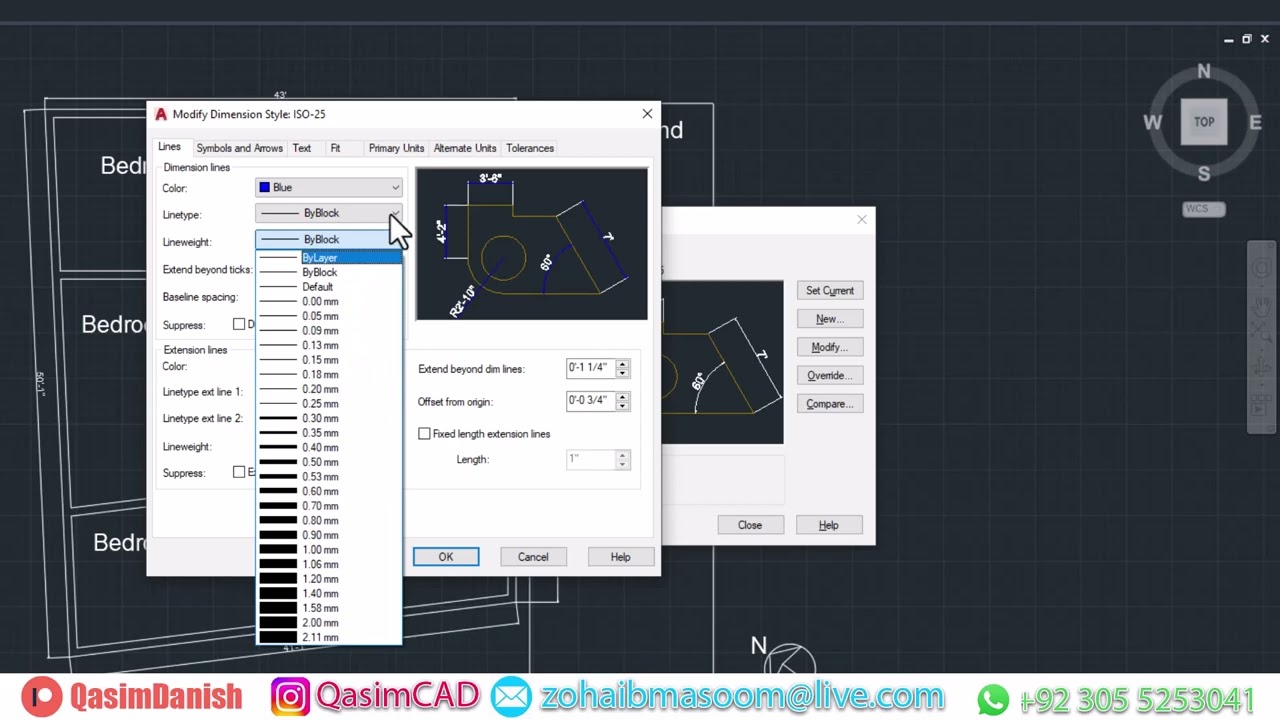Click TOP face of ViewCube
The image size is (1280, 720).
point(1204,122)
